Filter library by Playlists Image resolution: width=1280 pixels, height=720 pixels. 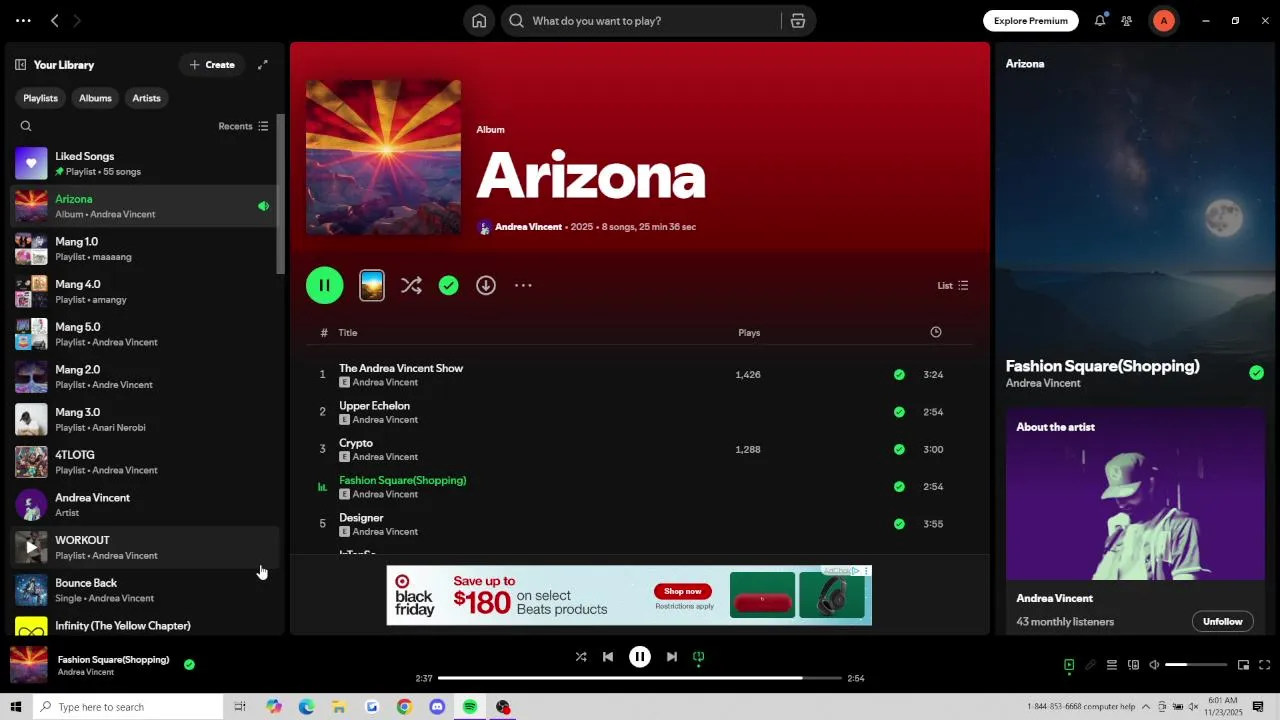point(41,98)
